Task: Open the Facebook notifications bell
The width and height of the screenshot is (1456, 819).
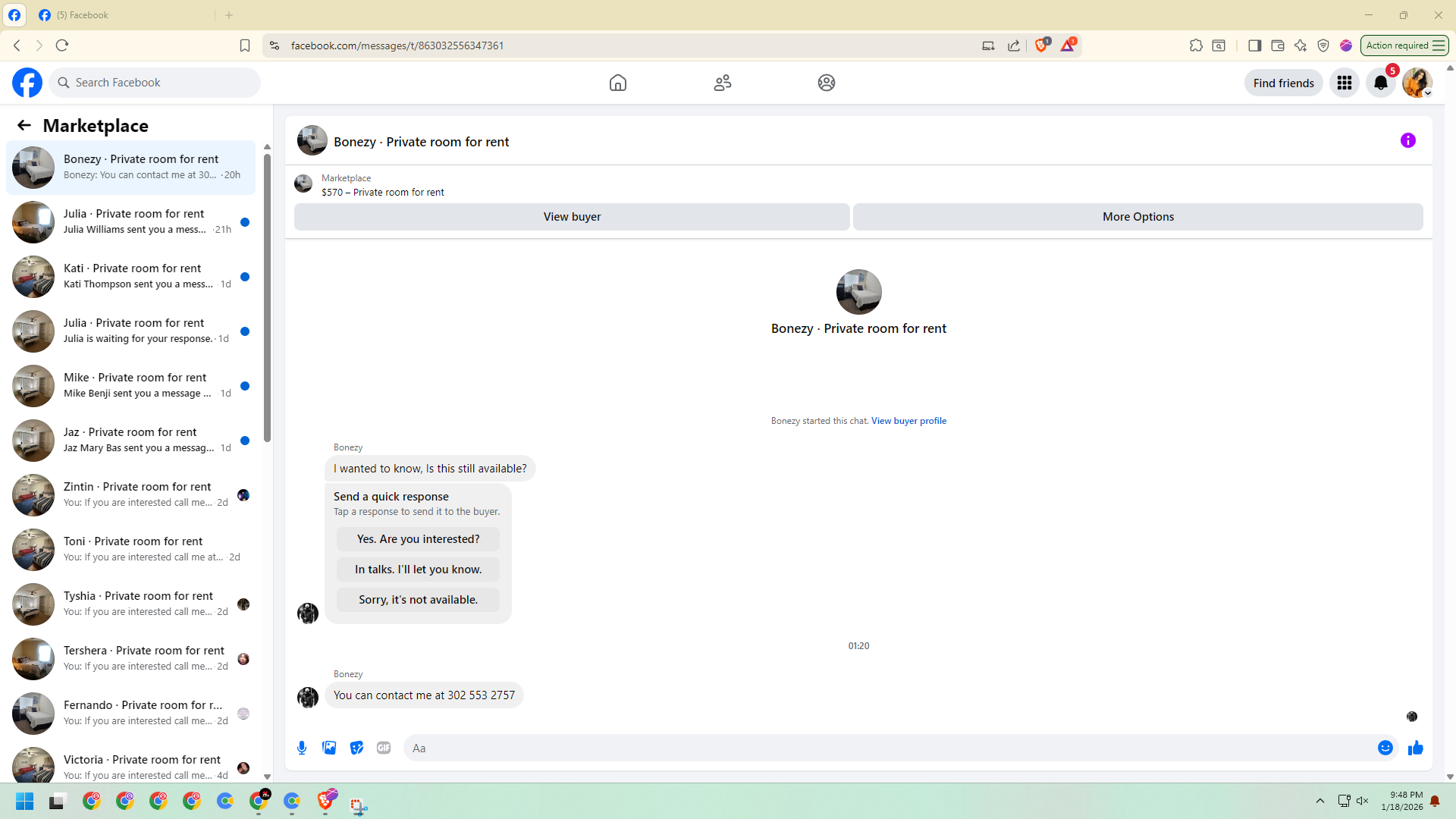Action: click(x=1380, y=83)
